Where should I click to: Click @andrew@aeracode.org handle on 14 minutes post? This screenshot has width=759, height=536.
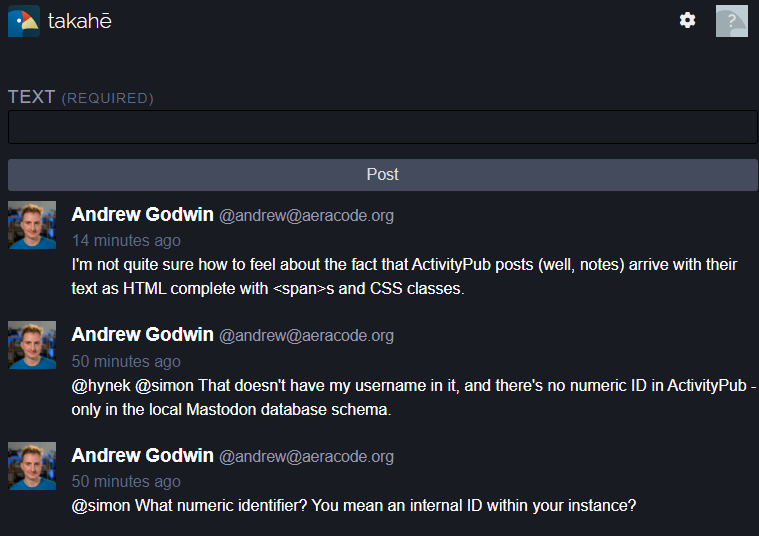click(x=306, y=215)
